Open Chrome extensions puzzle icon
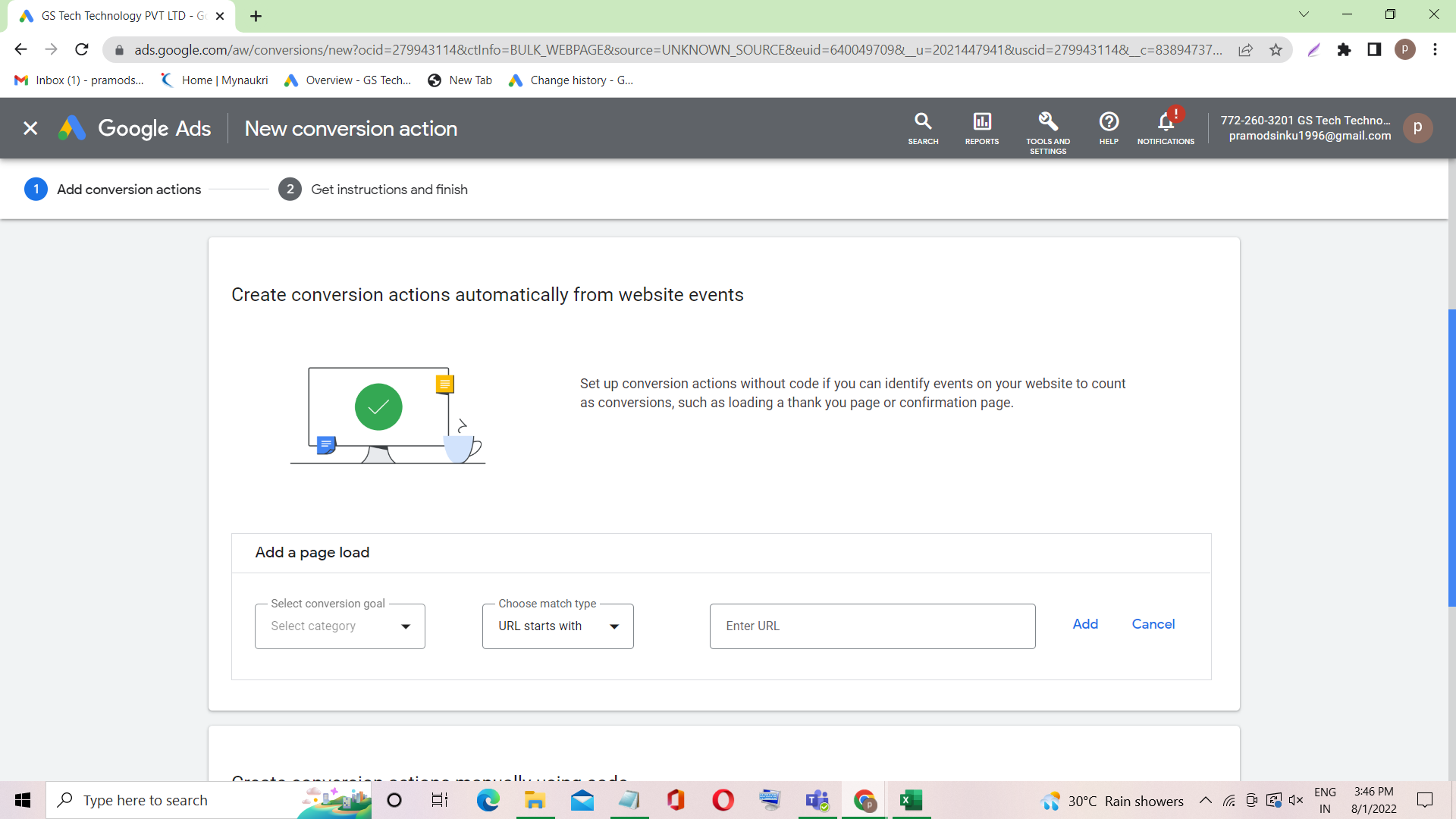 (x=1344, y=50)
